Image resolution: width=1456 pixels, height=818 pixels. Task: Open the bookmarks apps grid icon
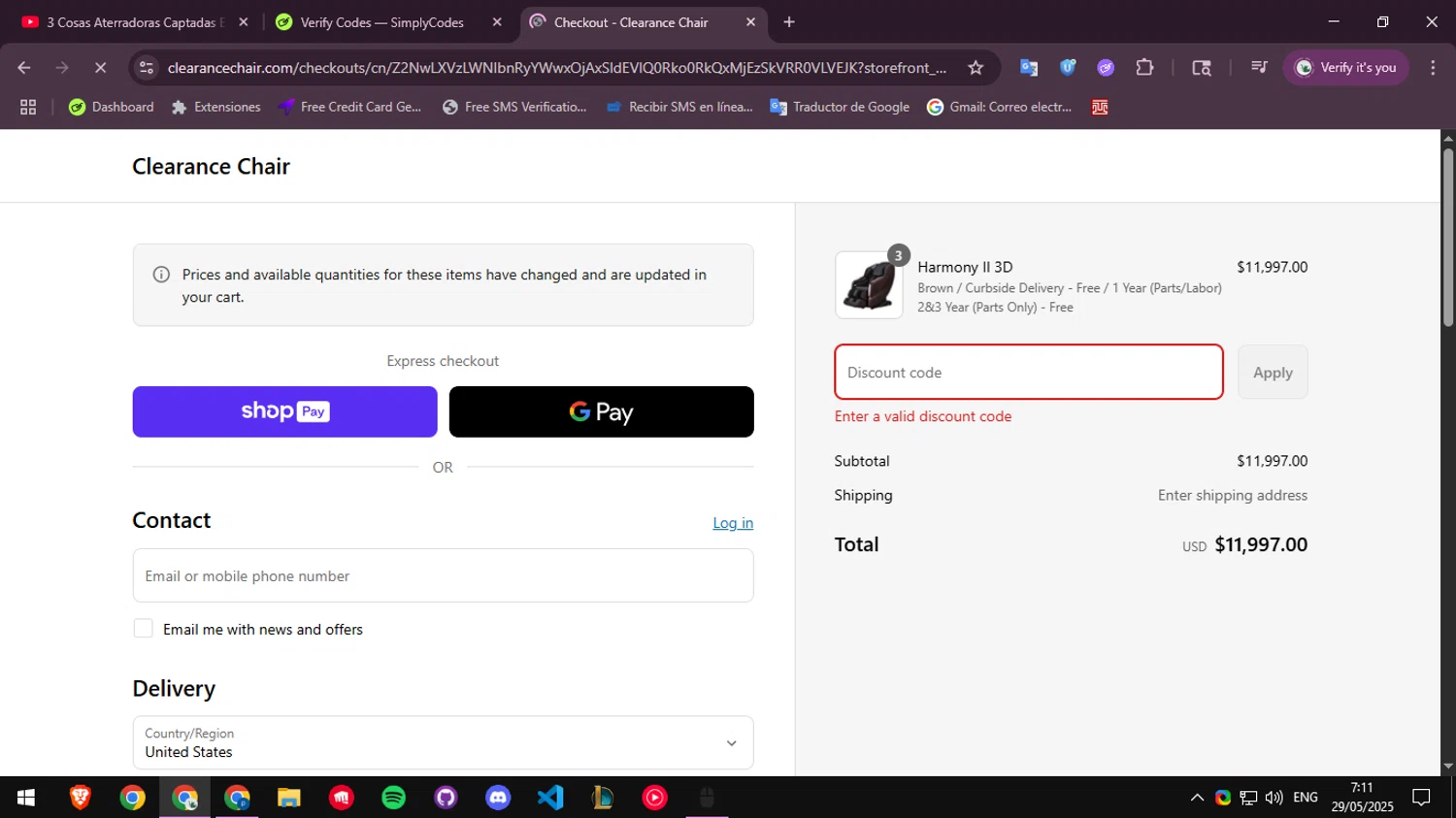point(28,107)
